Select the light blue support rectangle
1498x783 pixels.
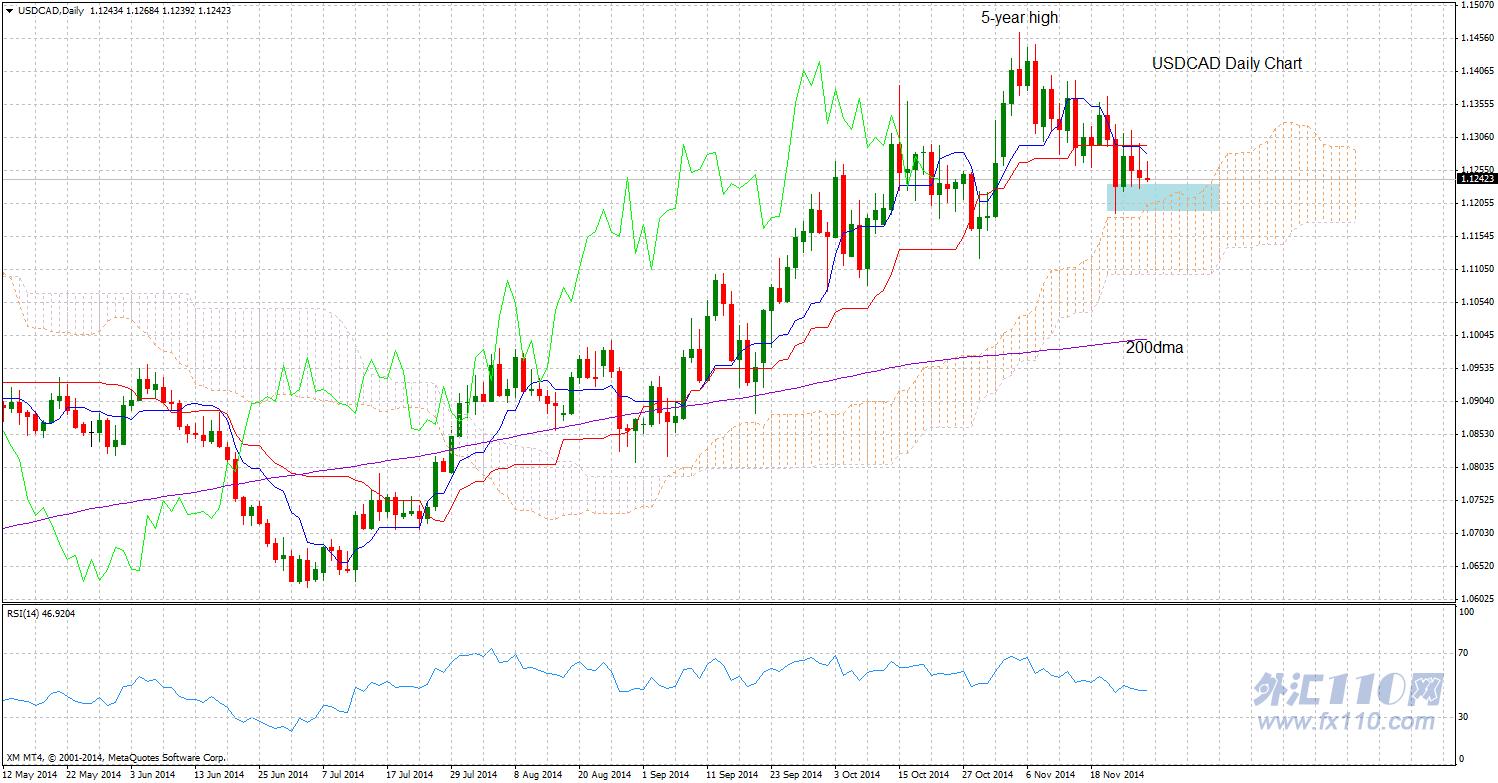pos(1163,197)
